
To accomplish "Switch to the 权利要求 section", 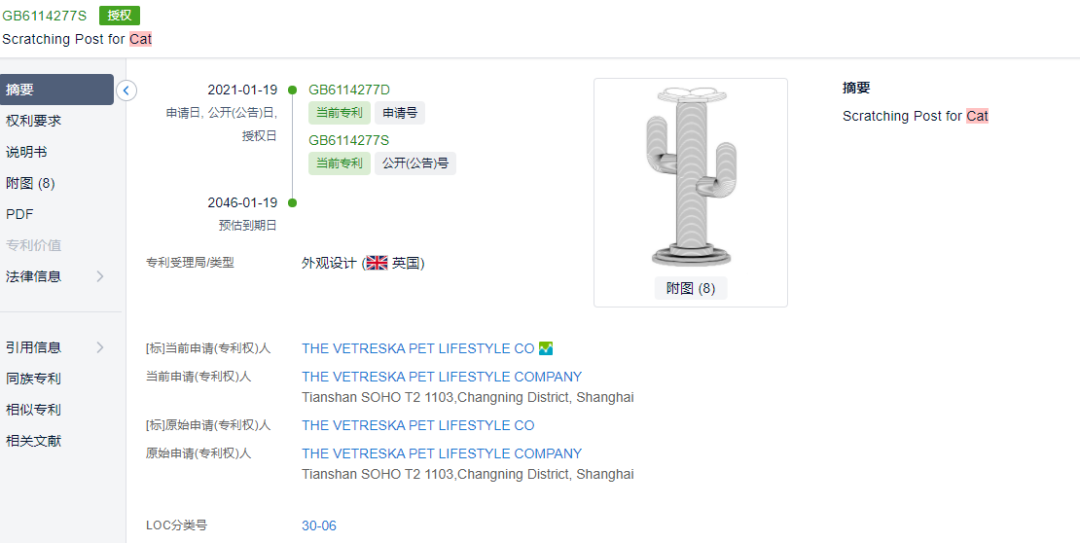I will tap(33, 121).
